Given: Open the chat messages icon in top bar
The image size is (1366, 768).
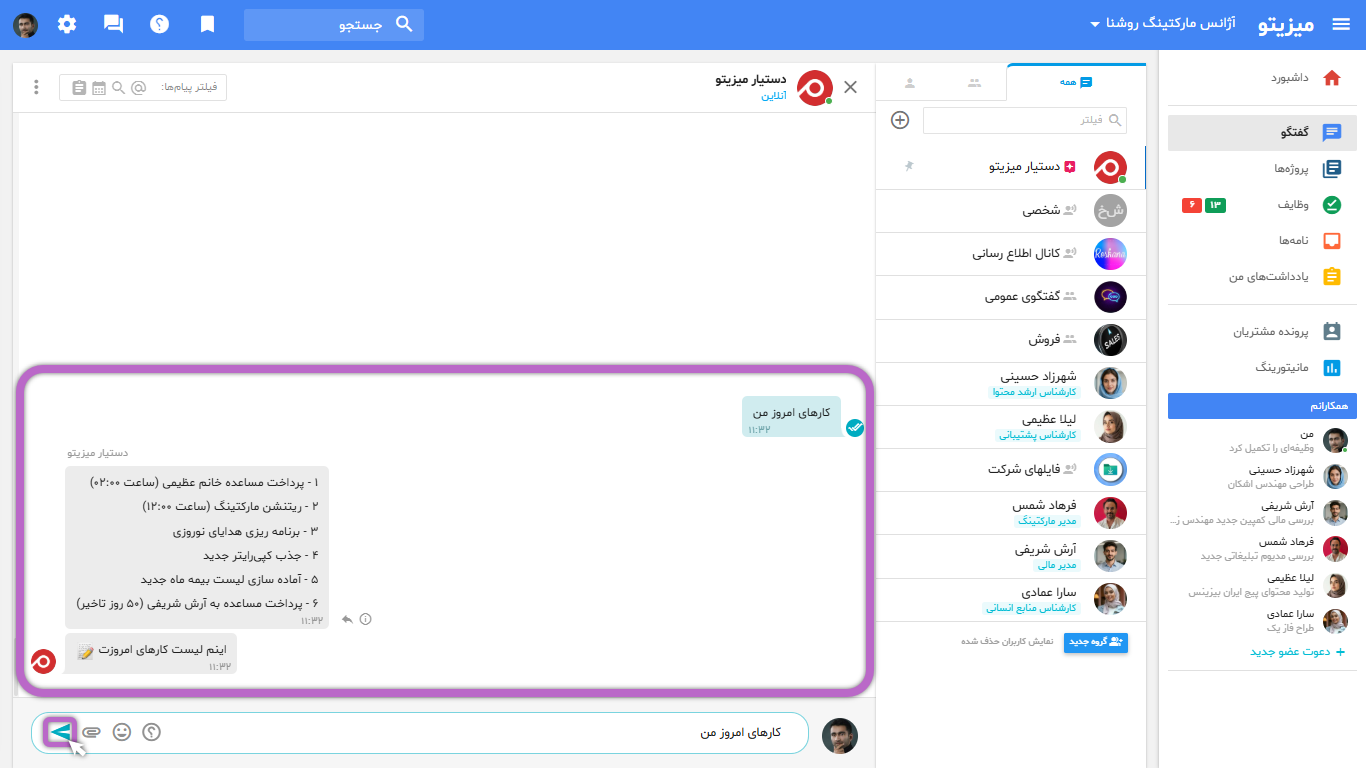Looking at the screenshot, I should (113, 24).
